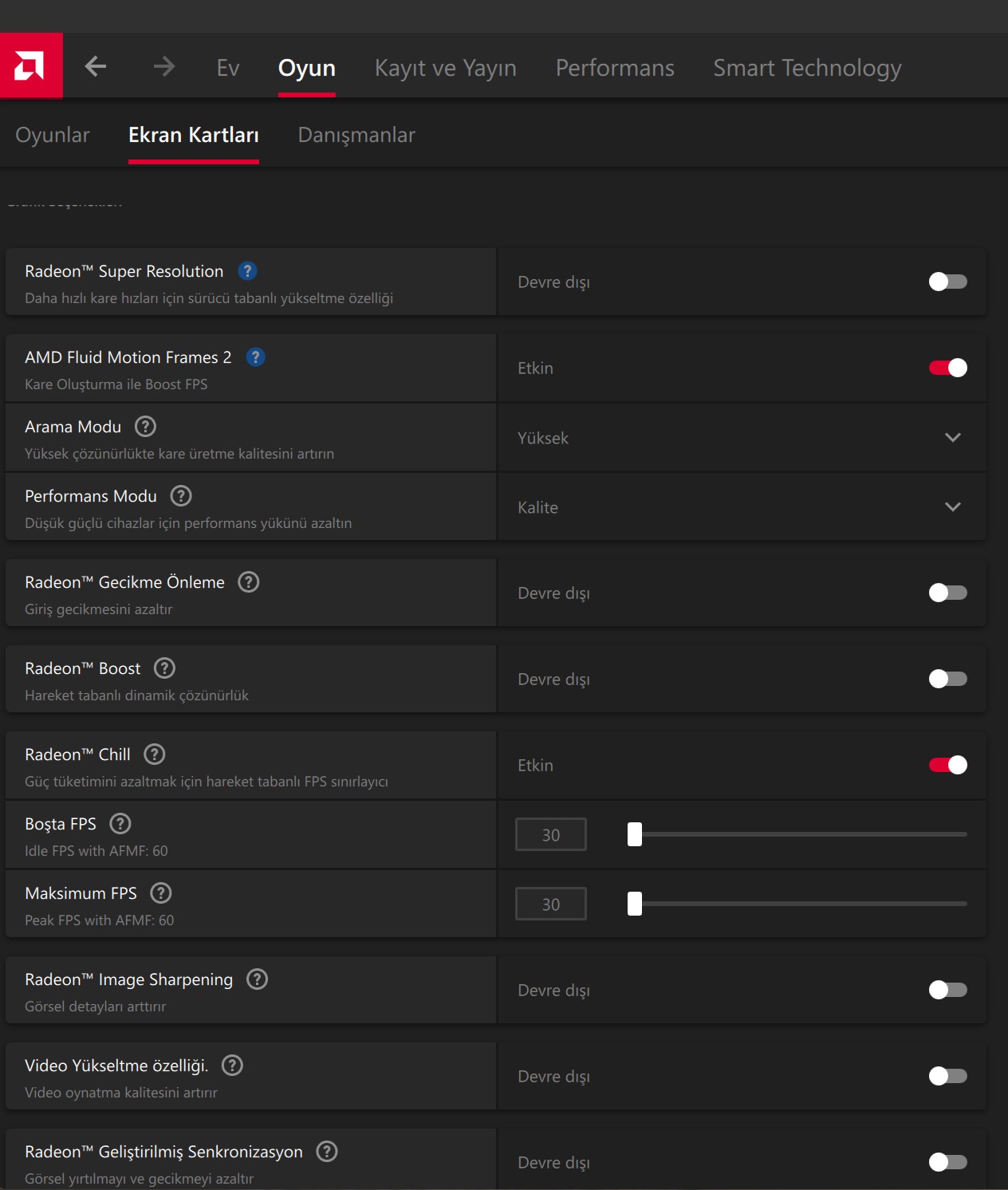This screenshot has width=1008, height=1190.
Task: Show help for Maksimum FPS
Action: (161, 893)
